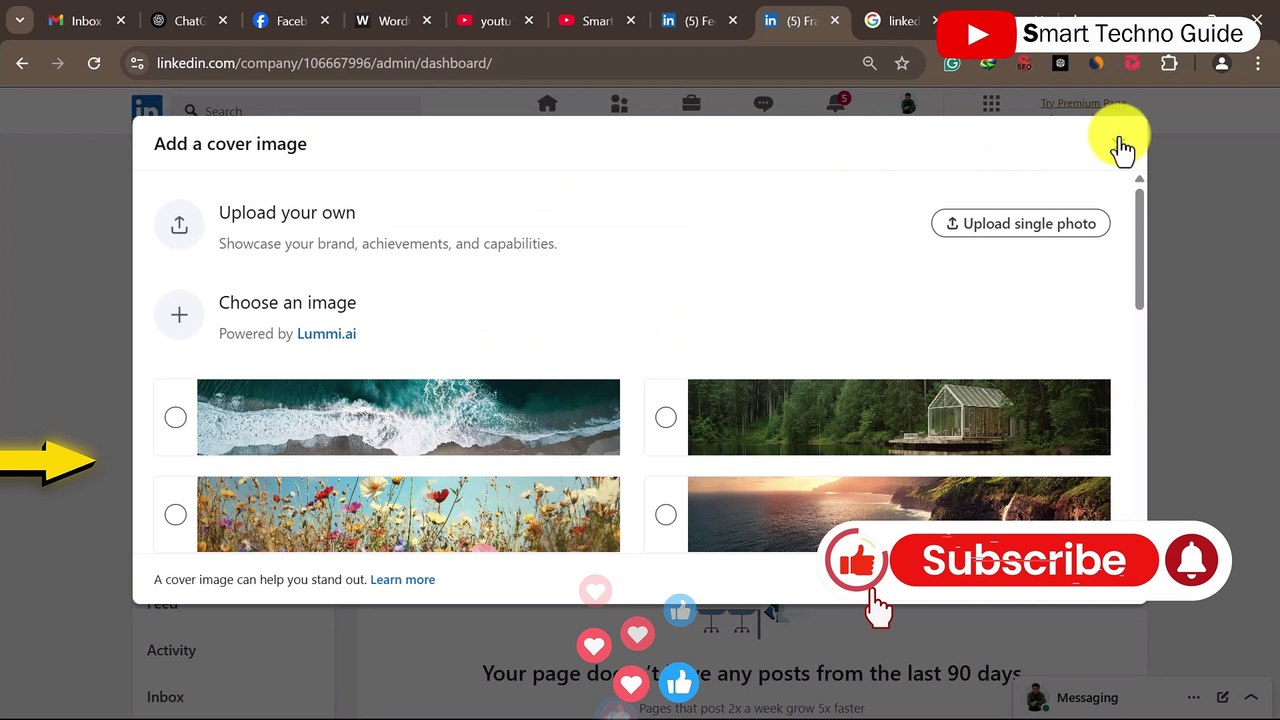Click the LinkedIn search field
Viewport: 1280px width, 720px height.
[295, 111]
